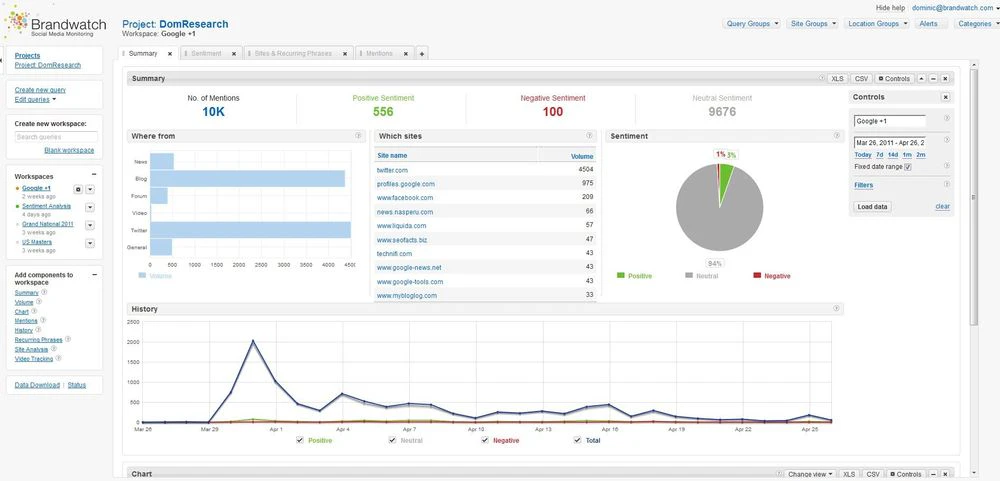
Task: Open help icon beside Fixed date range
Action: (946, 166)
